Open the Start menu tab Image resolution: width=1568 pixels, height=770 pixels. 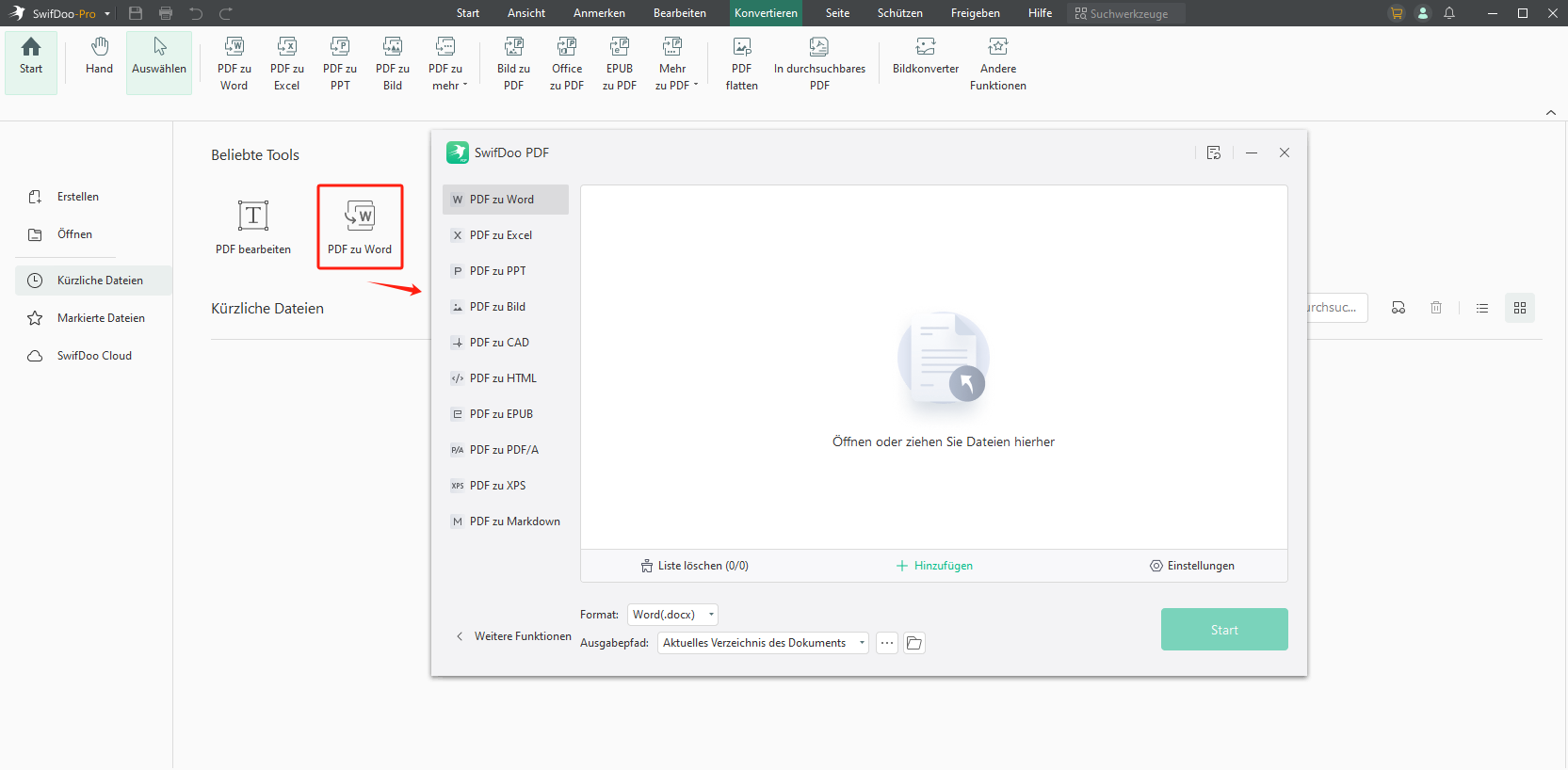(468, 13)
